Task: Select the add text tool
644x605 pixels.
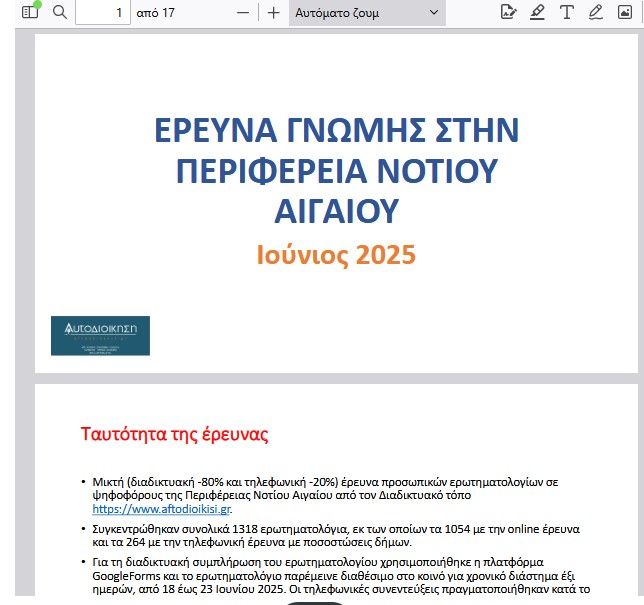Action: (567, 12)
